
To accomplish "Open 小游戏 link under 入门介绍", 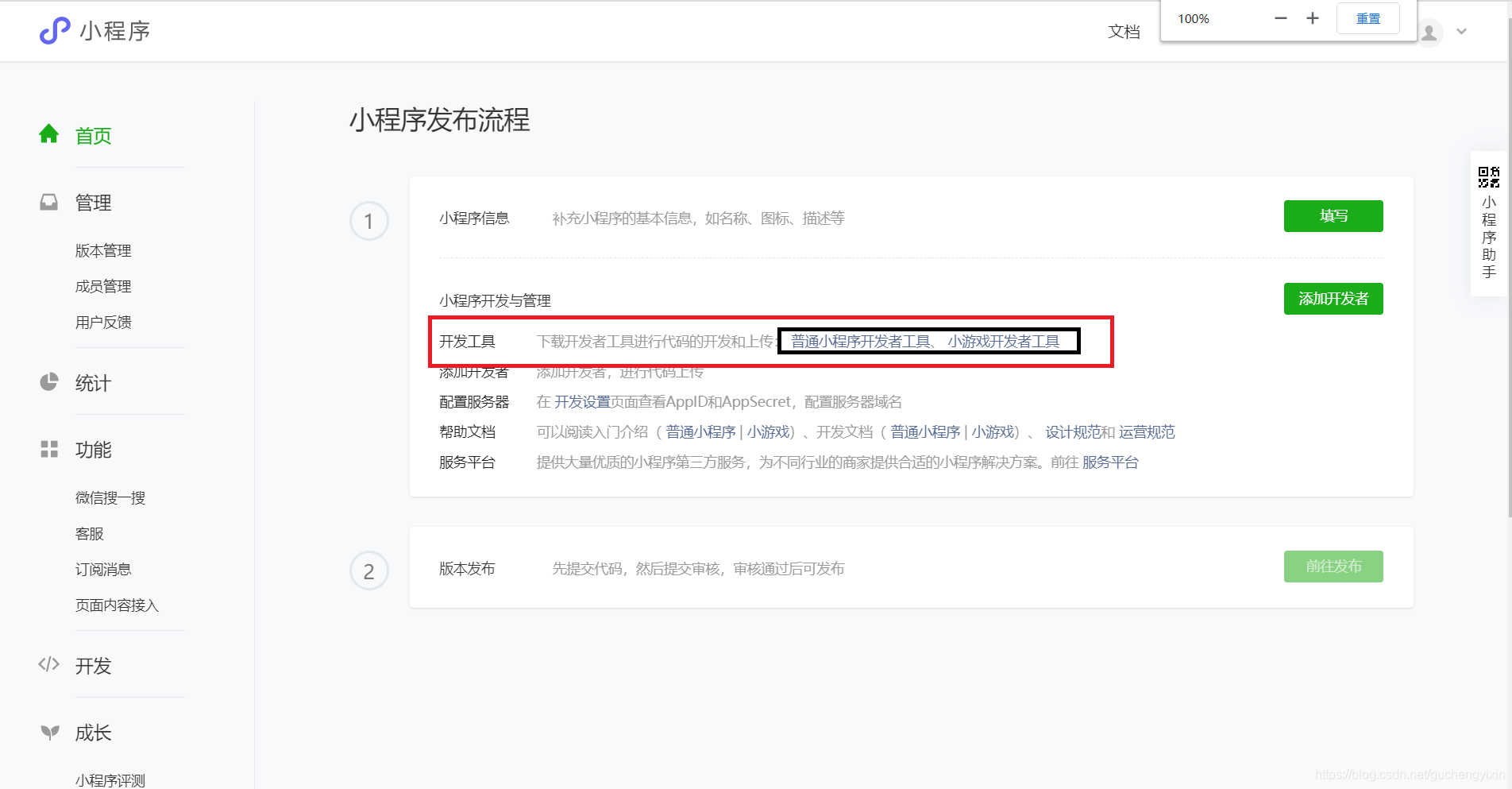I will point(768,432).
